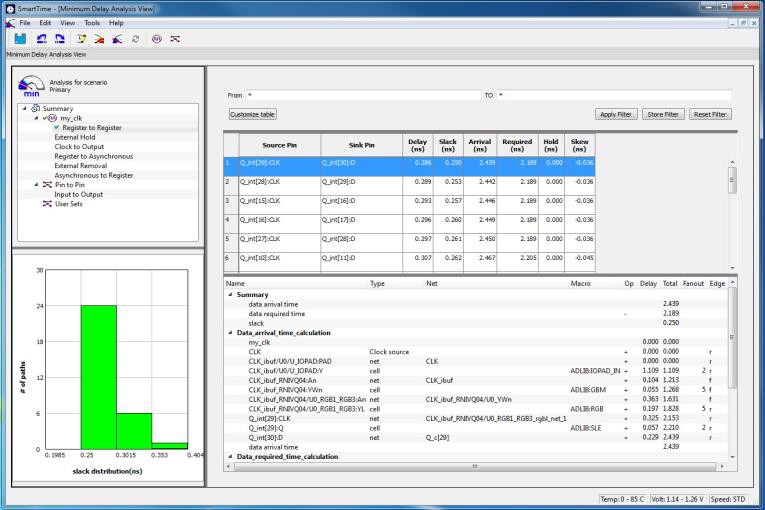765x510 pixels.
Task: Switch to Maximum Delay Analysis toolbar icon
Action: click(x=101, y=39)
